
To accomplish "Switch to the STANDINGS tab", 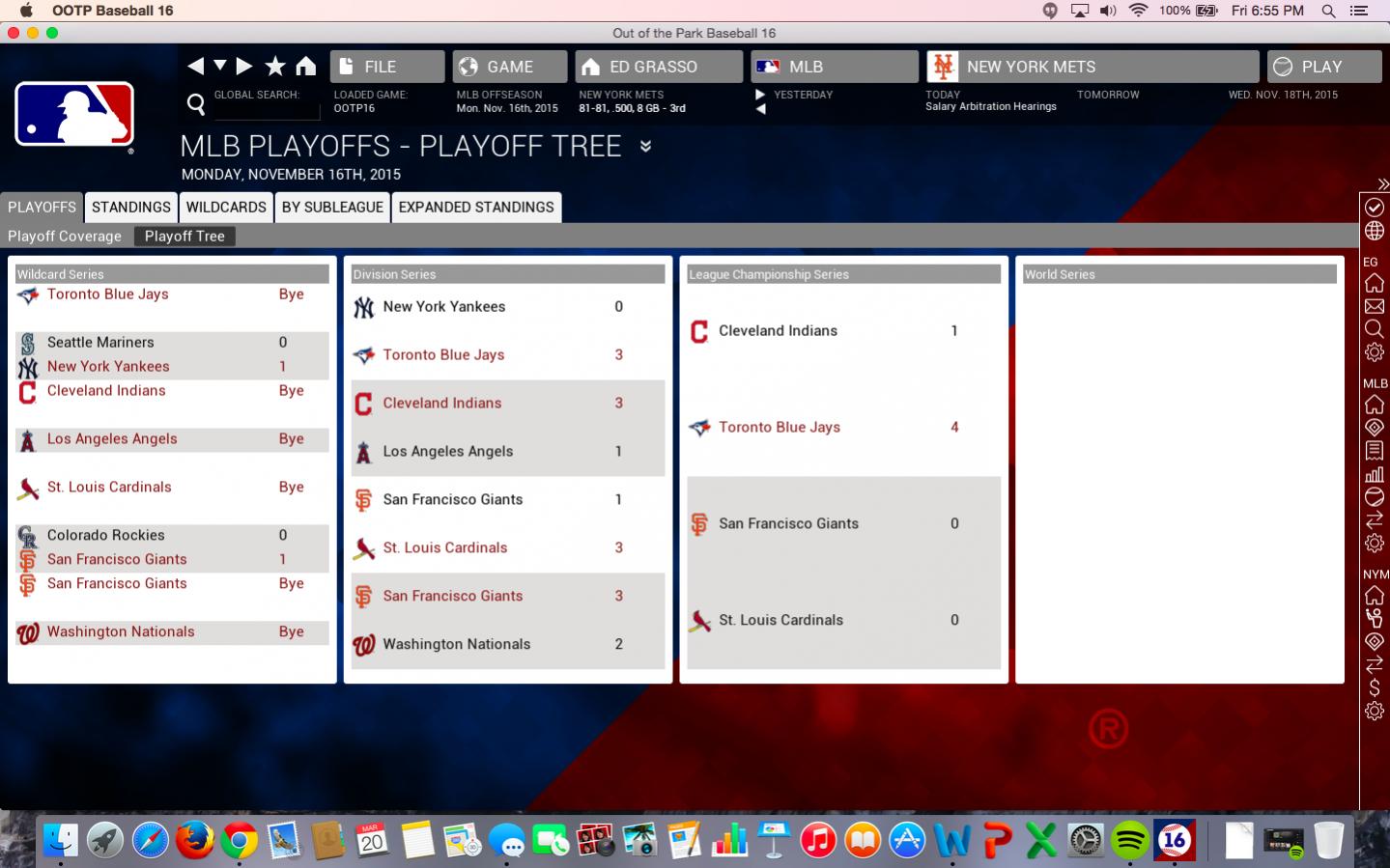I will (131, 207).
